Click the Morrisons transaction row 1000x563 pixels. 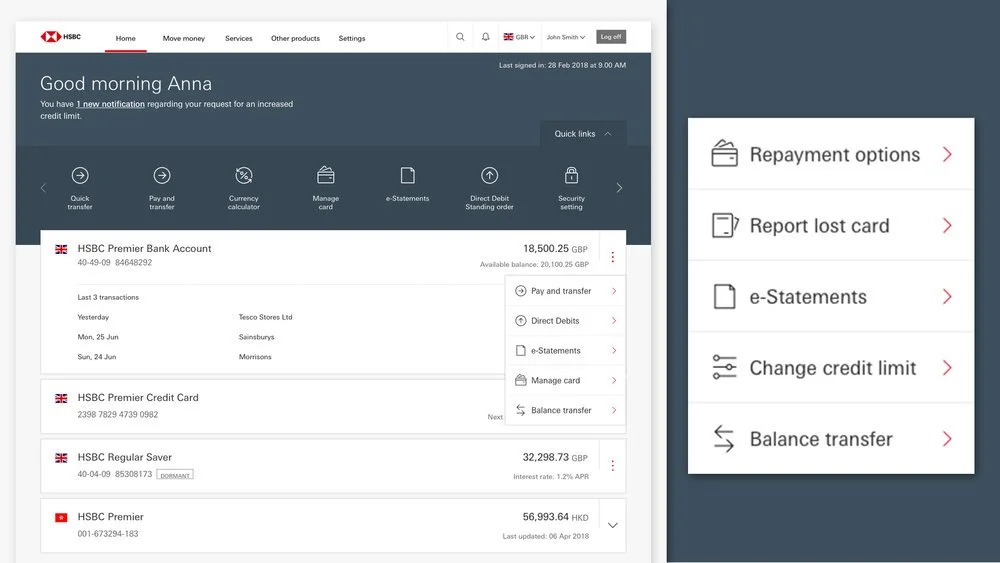coord(255,357)
